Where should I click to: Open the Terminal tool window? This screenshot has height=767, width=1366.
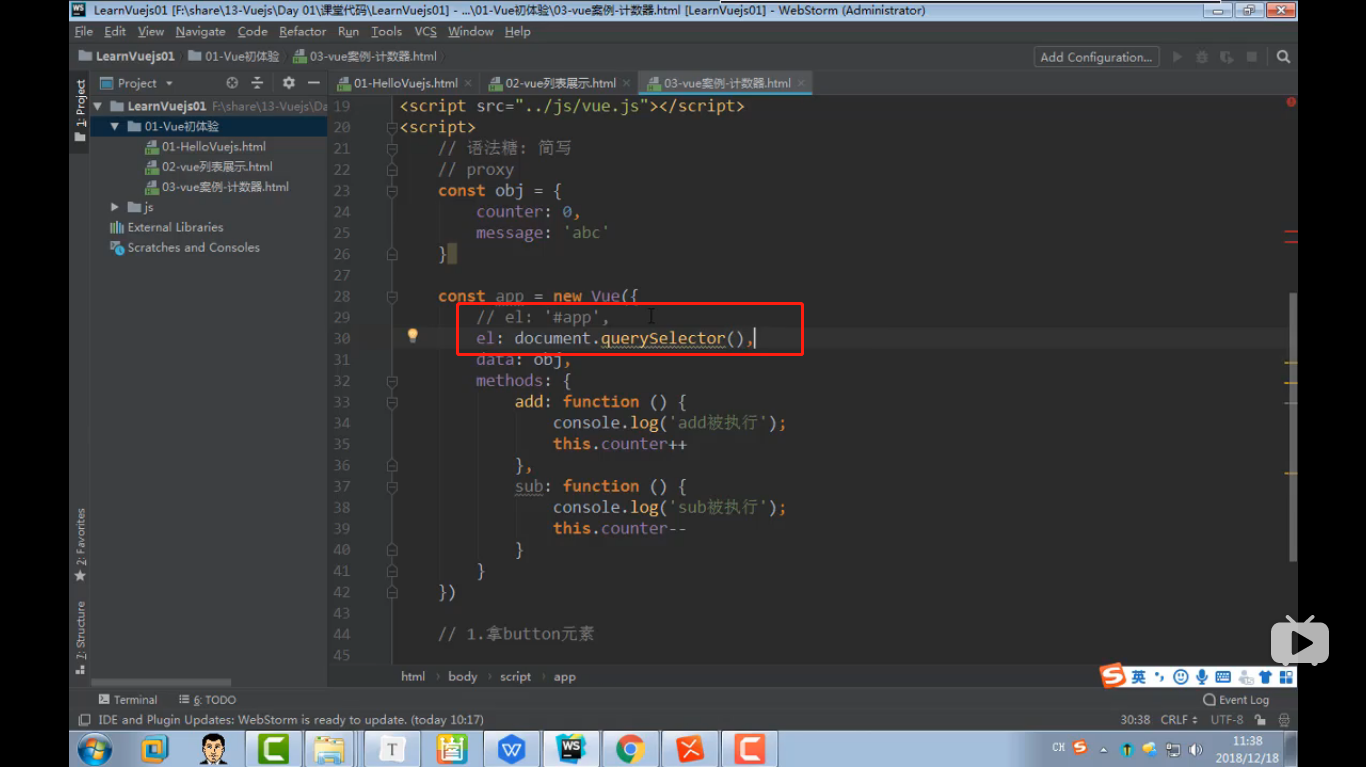[128, 700]
